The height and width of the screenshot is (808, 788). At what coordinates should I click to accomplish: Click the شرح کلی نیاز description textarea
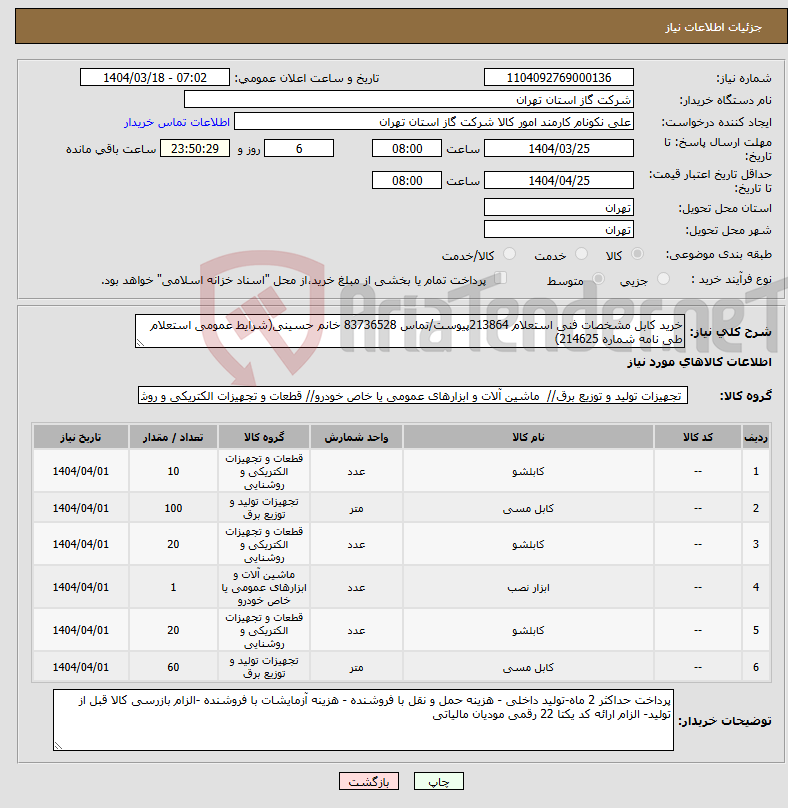pos(410,331)
